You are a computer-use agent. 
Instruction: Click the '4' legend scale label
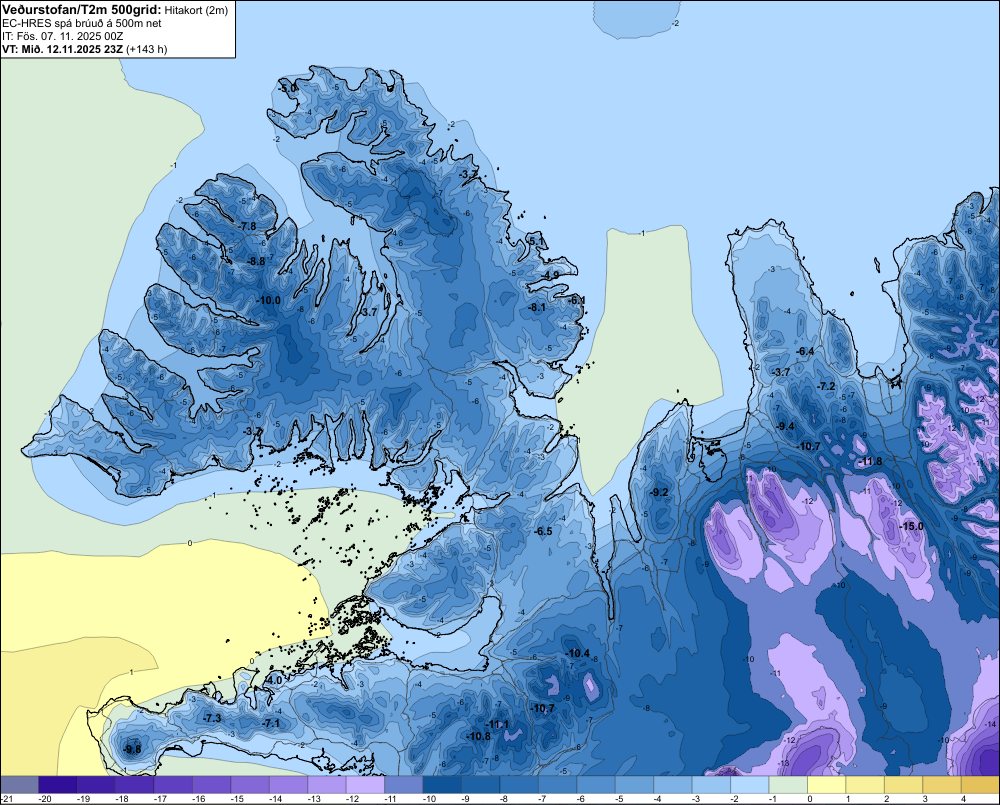pos(964,799)
